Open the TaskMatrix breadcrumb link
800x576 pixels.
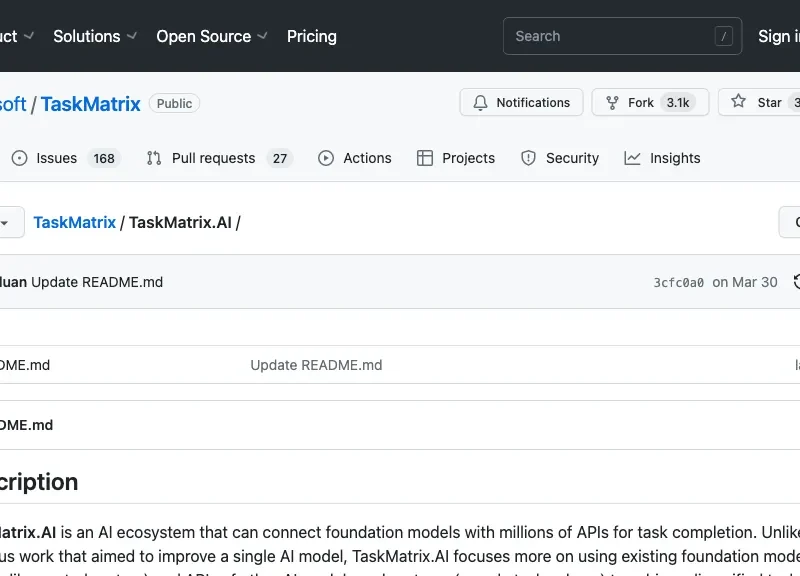coord(74,222)
